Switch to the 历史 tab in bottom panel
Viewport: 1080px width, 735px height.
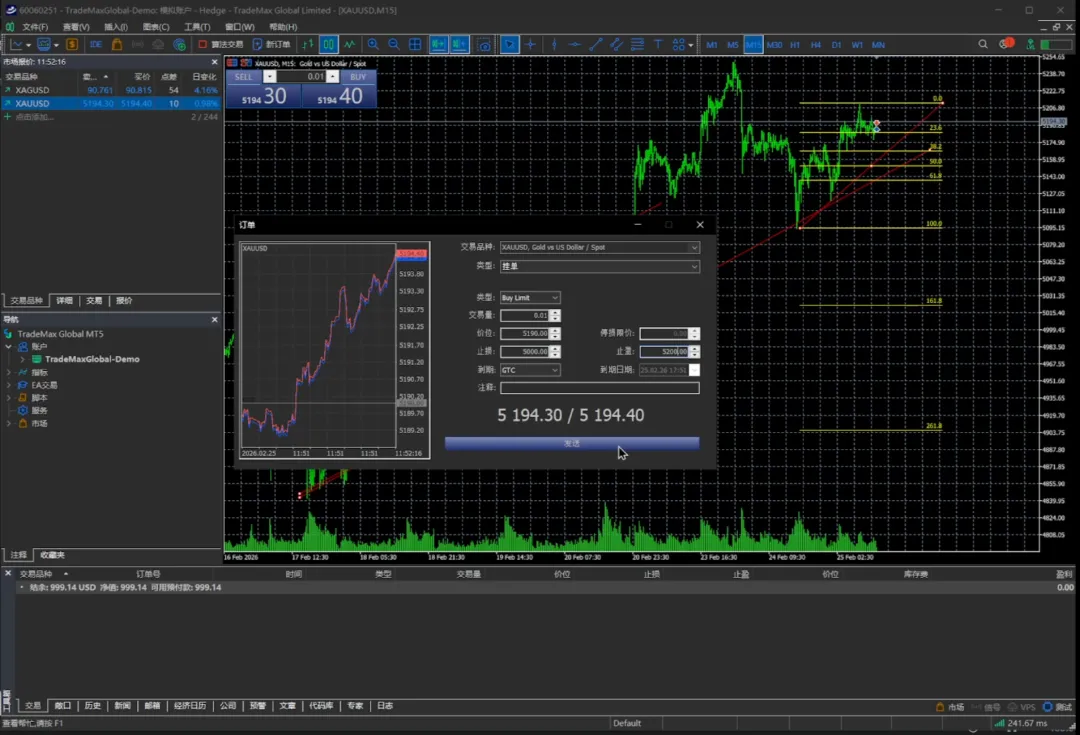[x=92, y=706]
